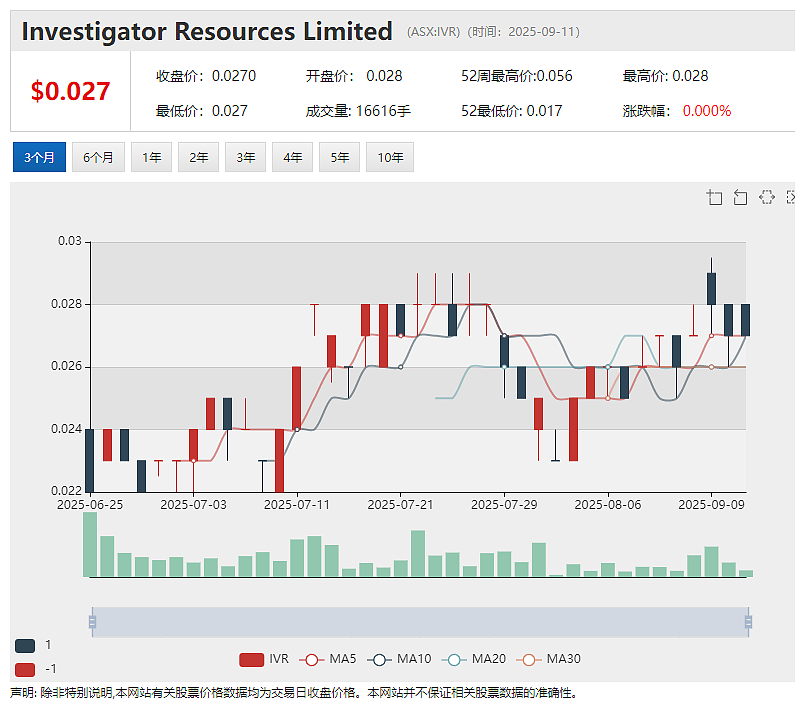Click the Investigator Resources Limited title
The height and width of the screenshot is (715, 804).
[207, 31]
